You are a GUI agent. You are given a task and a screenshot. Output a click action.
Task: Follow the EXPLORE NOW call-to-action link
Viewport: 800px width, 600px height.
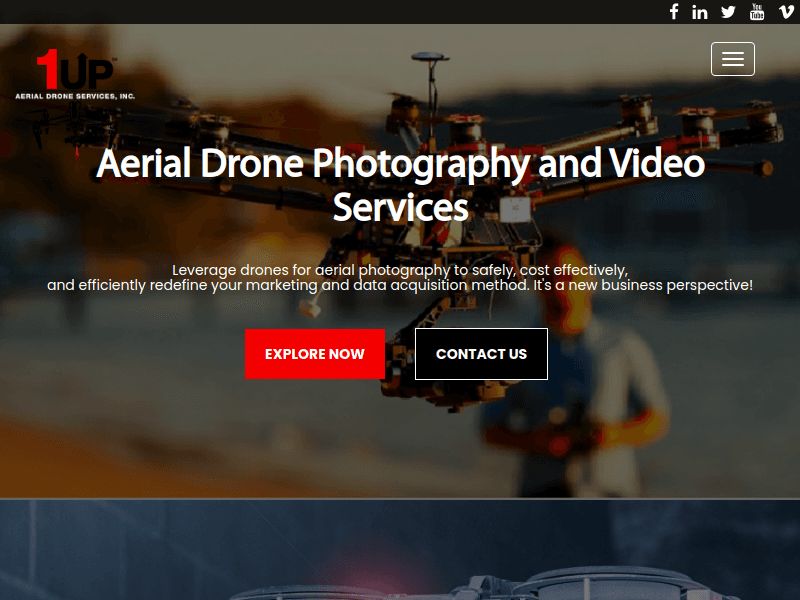point(315,354)
